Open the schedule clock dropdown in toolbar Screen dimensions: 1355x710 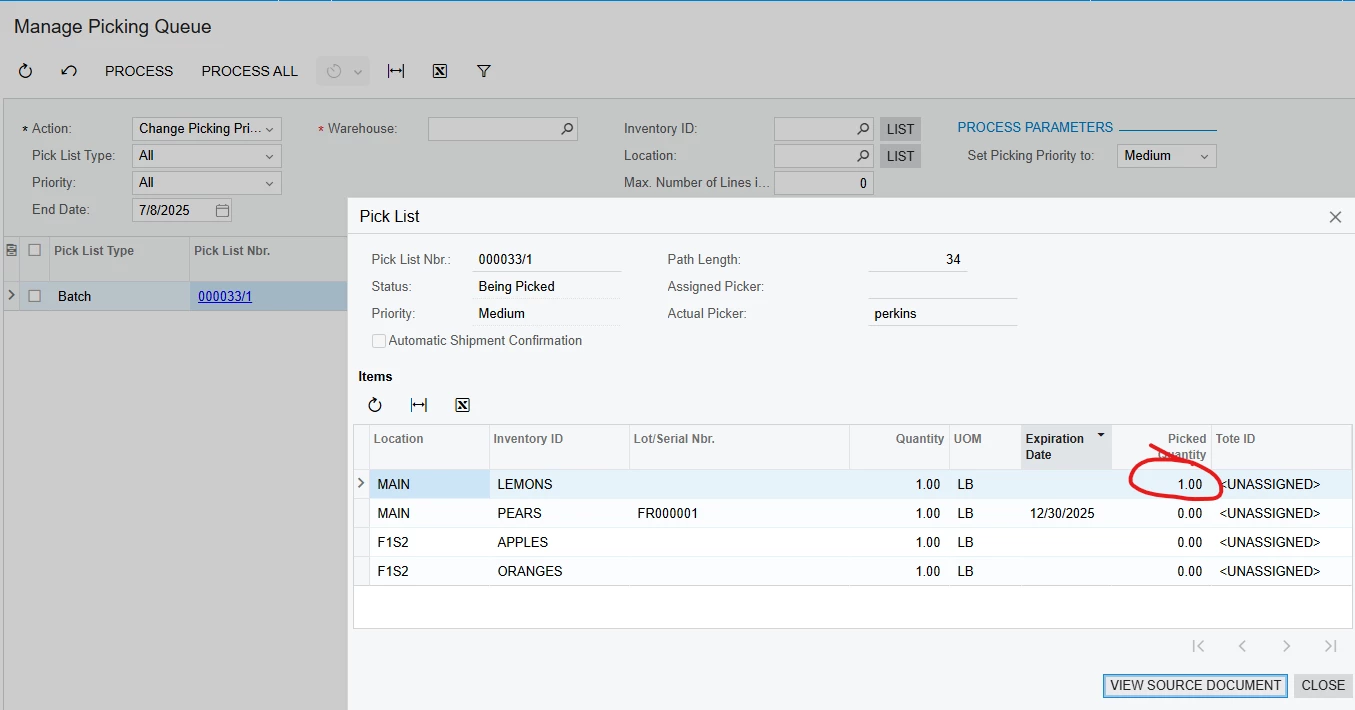(343, 71)
